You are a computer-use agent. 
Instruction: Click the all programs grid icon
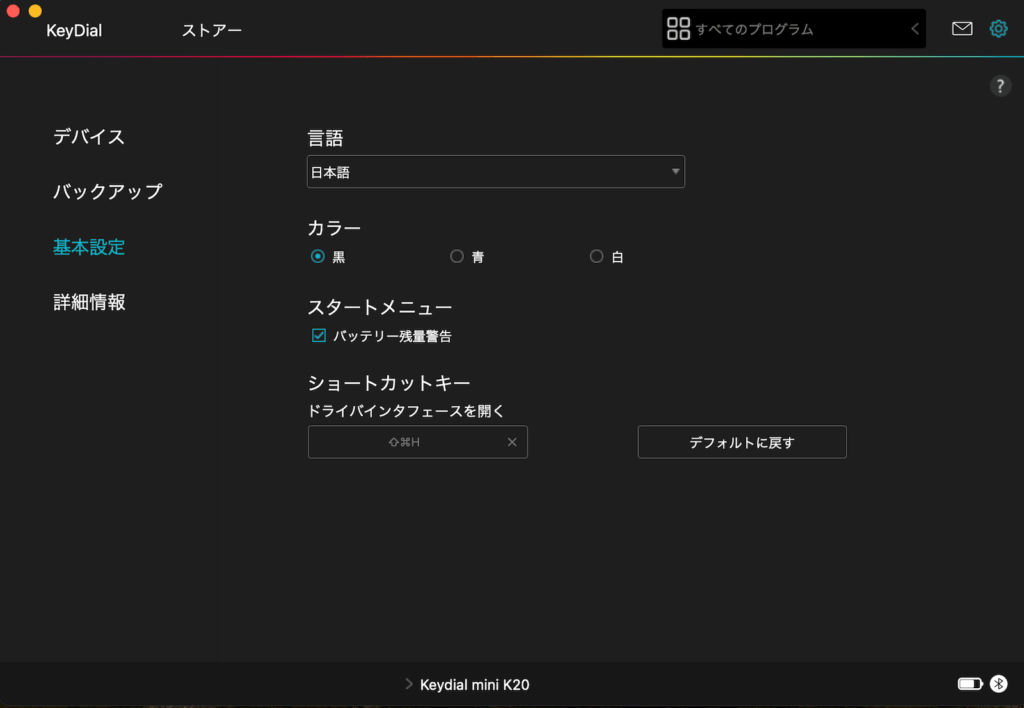tap(678, 28)
